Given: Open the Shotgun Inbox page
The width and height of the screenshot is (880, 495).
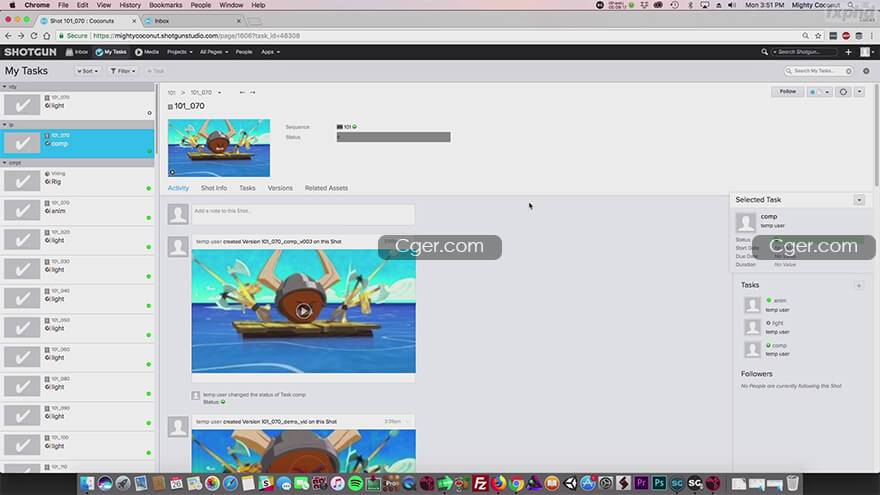Looking at the screenshot, I should point(77,52).
